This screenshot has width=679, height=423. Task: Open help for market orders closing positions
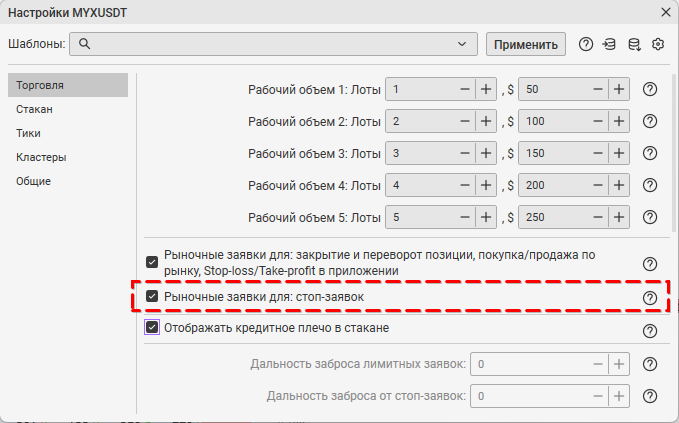click(650, 264)
